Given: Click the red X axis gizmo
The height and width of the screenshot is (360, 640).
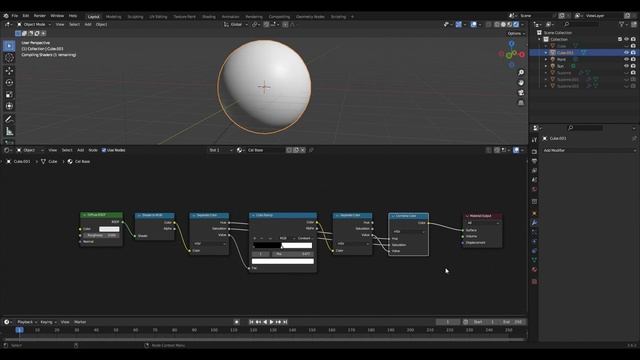Looking at the screenshot, I should [x=521, y=54].
